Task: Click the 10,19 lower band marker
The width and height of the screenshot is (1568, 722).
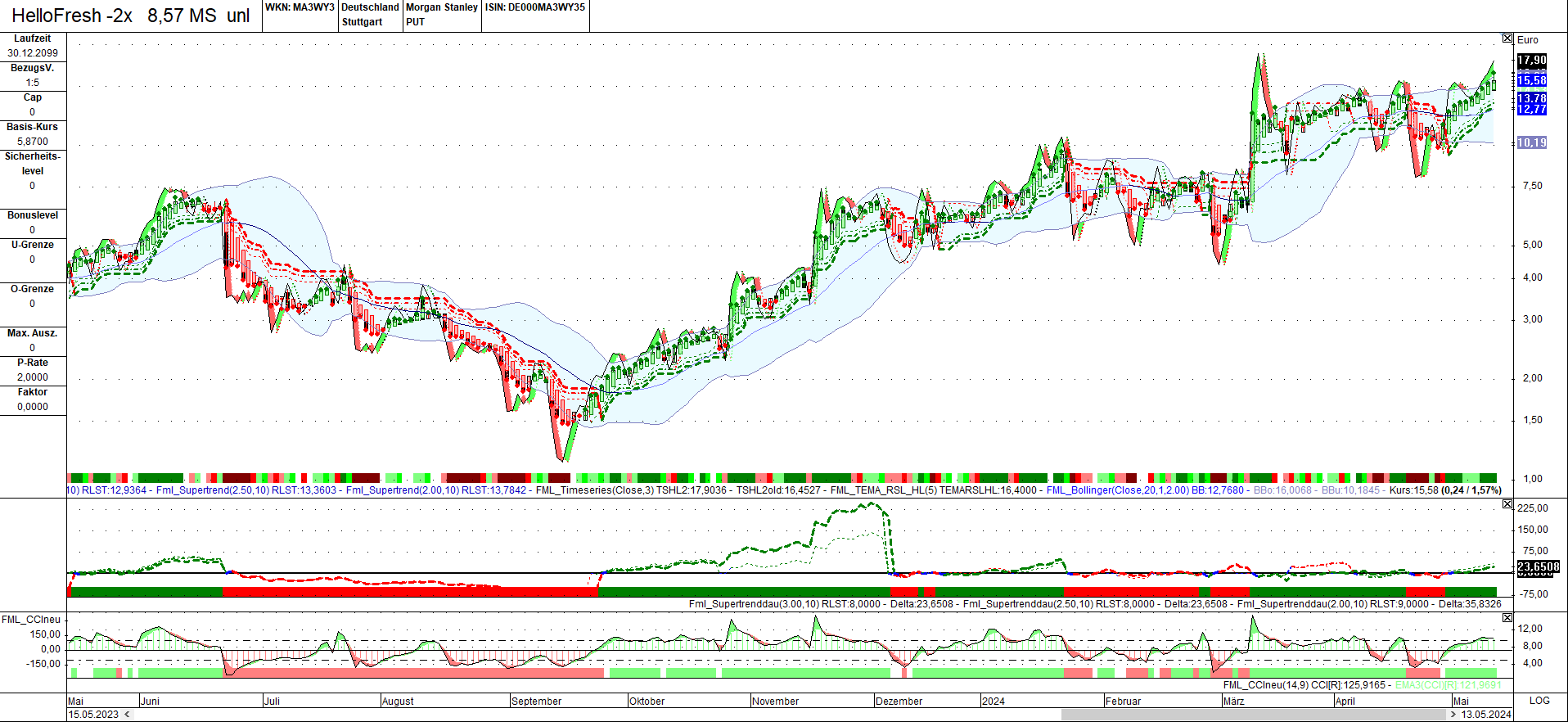Action: point(1532,142)
